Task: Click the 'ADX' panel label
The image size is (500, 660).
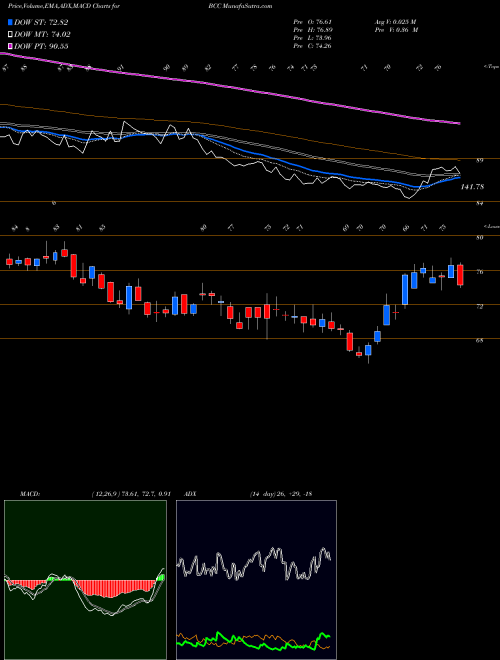Action: click(x=191, y=494)
